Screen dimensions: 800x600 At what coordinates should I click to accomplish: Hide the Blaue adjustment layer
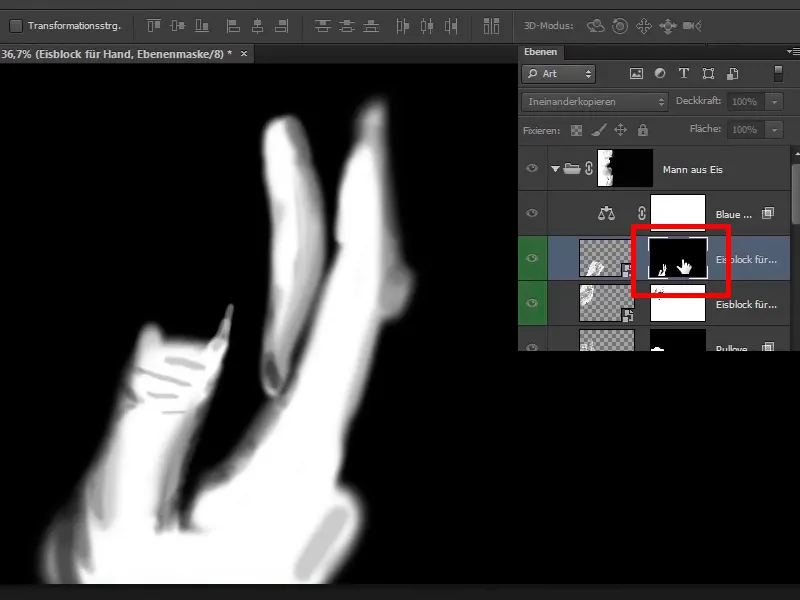[x=532, y=213]
